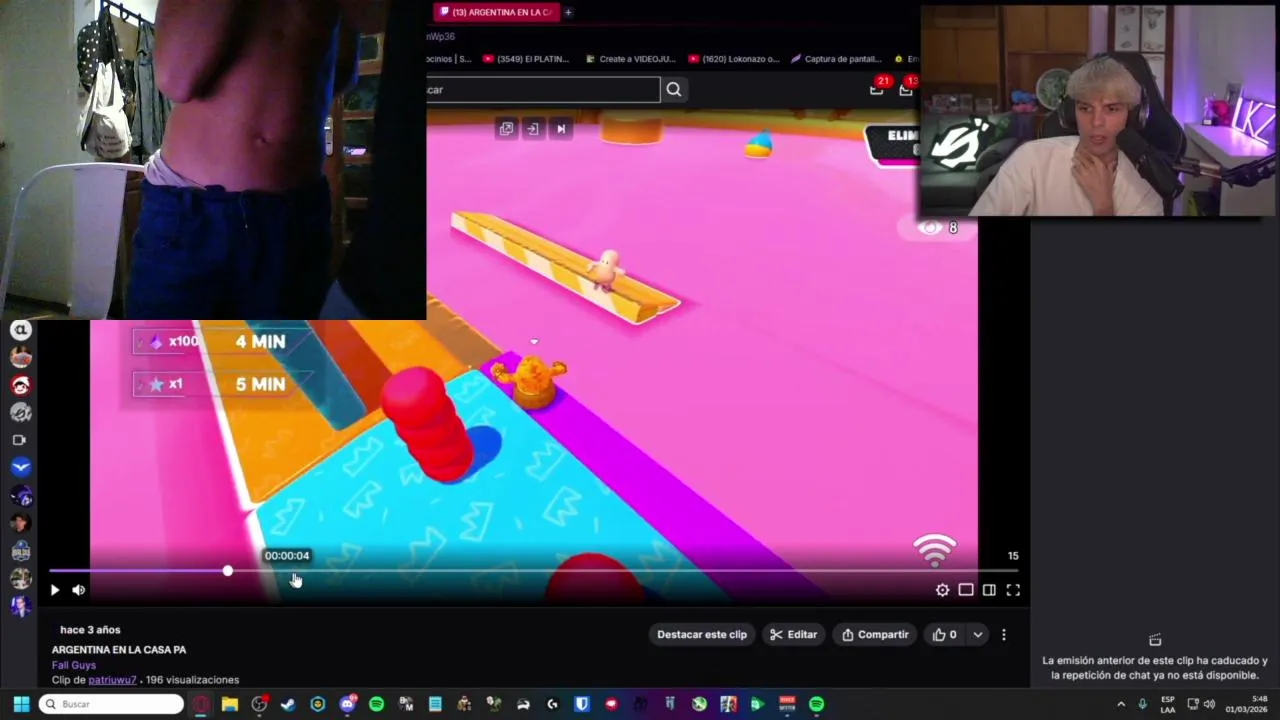Click the microphone icon in system tray
The image size is (1280, 720).
click(x=1143, y=704)
